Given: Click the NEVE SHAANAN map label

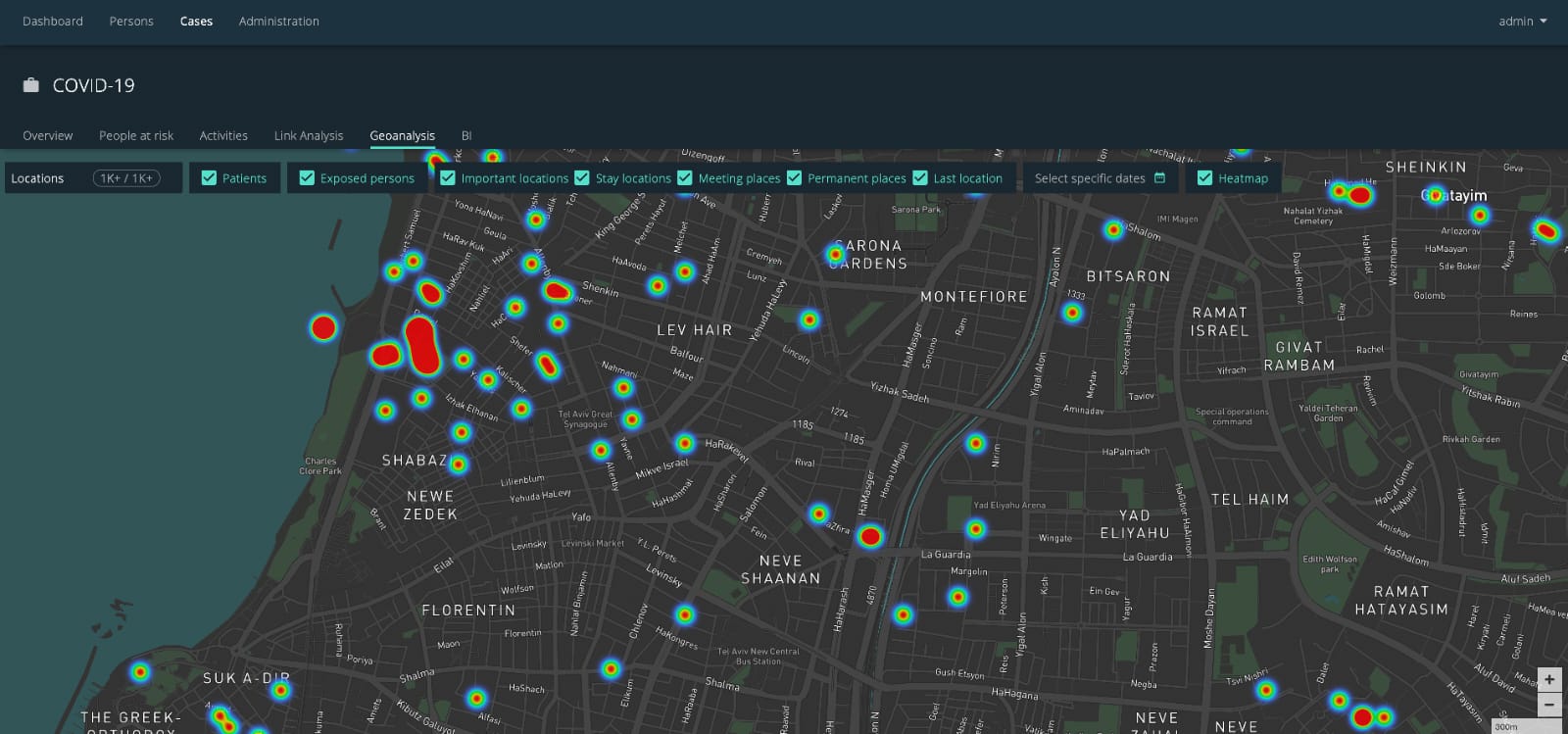Looking at the screenshot, I should pyautogui.click(x=781, y=569).
